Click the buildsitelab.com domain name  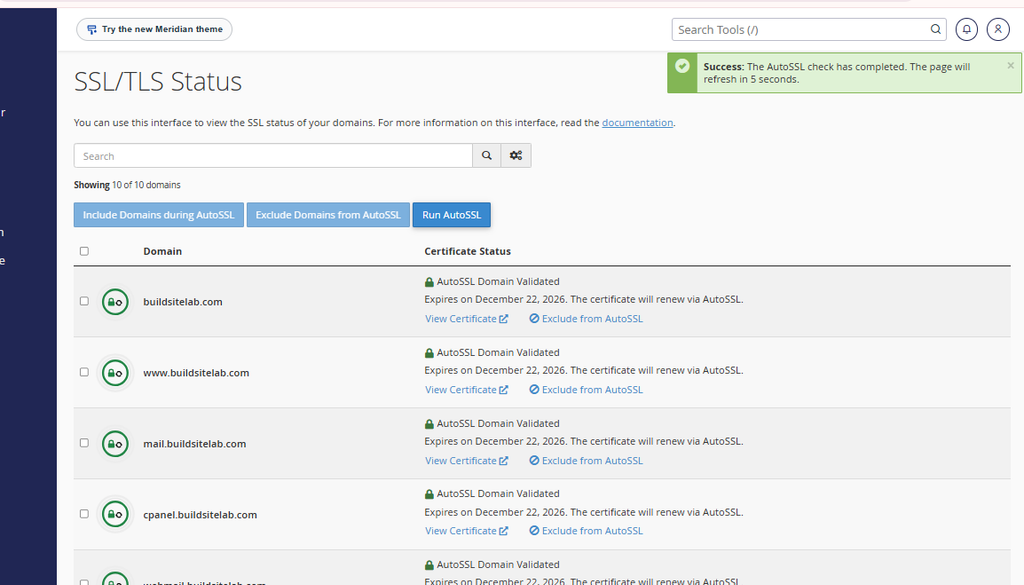pyautogui.click(x=183, y=302)
